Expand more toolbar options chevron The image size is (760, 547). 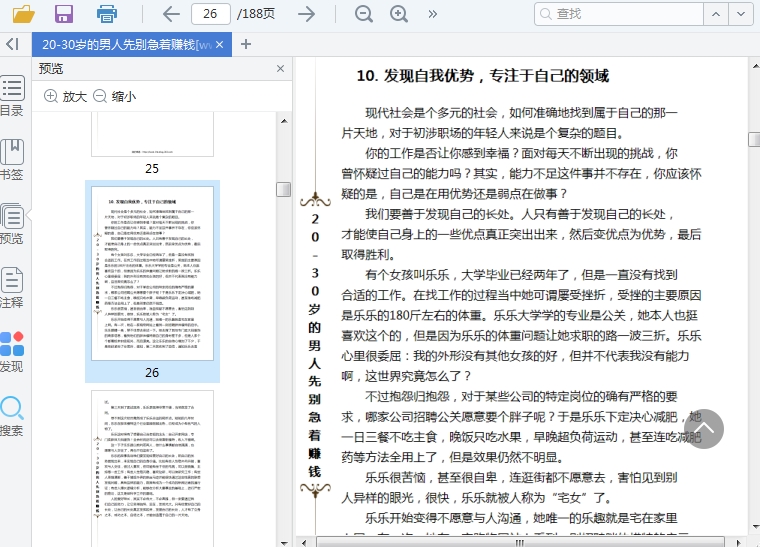coord(433,14)
